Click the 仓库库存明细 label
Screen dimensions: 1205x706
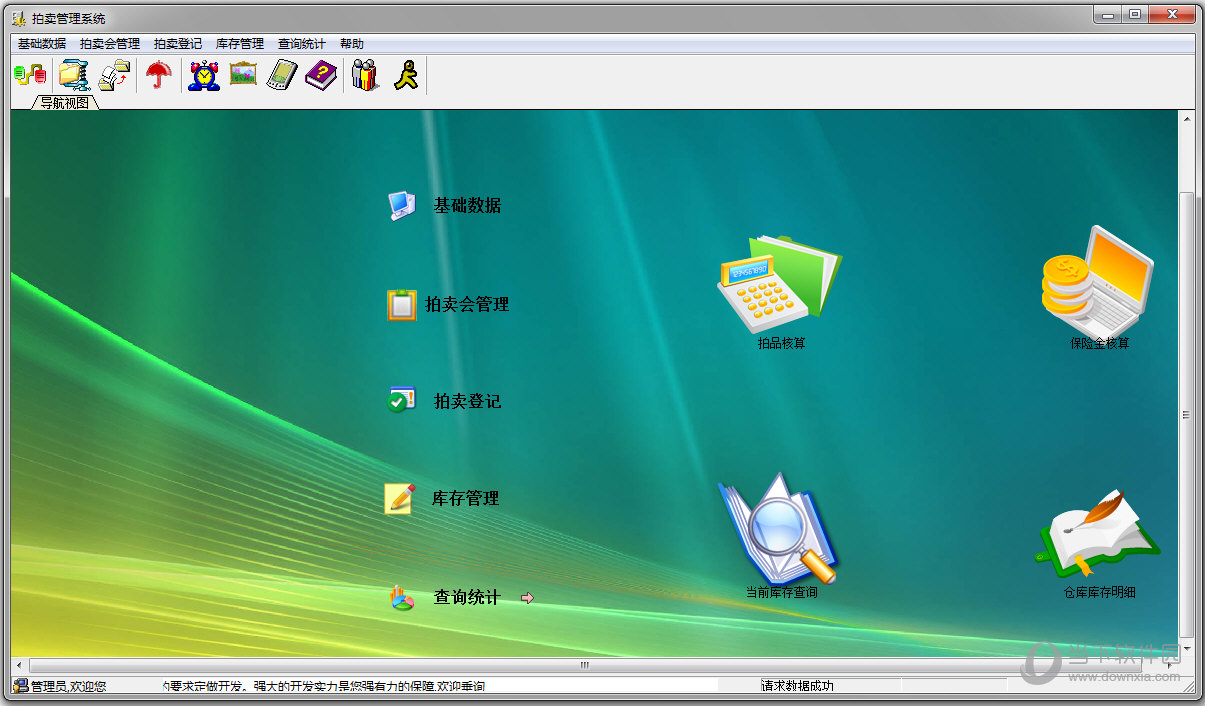(1099, 593)
